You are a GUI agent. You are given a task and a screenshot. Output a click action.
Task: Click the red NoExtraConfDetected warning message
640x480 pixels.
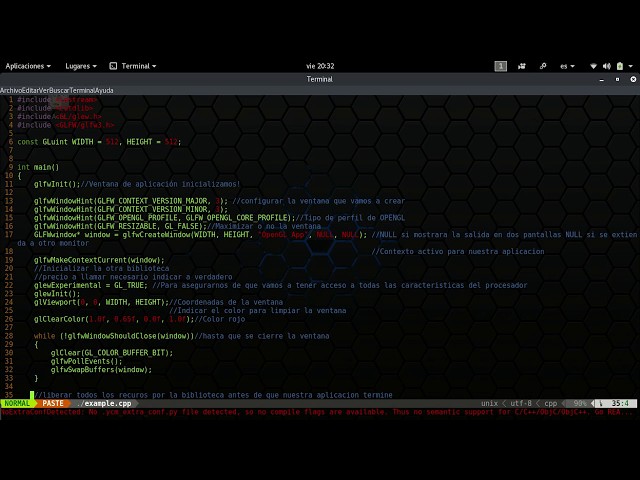click(317, 412)
